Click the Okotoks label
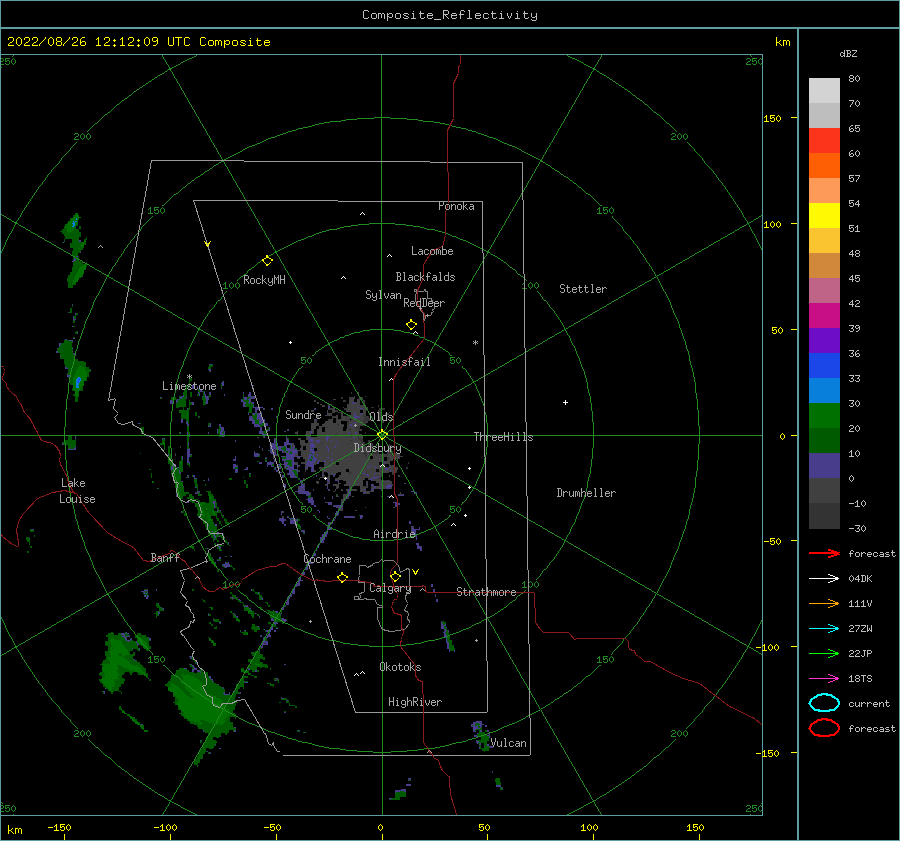Image resolution: width=900 pixels, height=841 pixels. [x=400, y=667]
